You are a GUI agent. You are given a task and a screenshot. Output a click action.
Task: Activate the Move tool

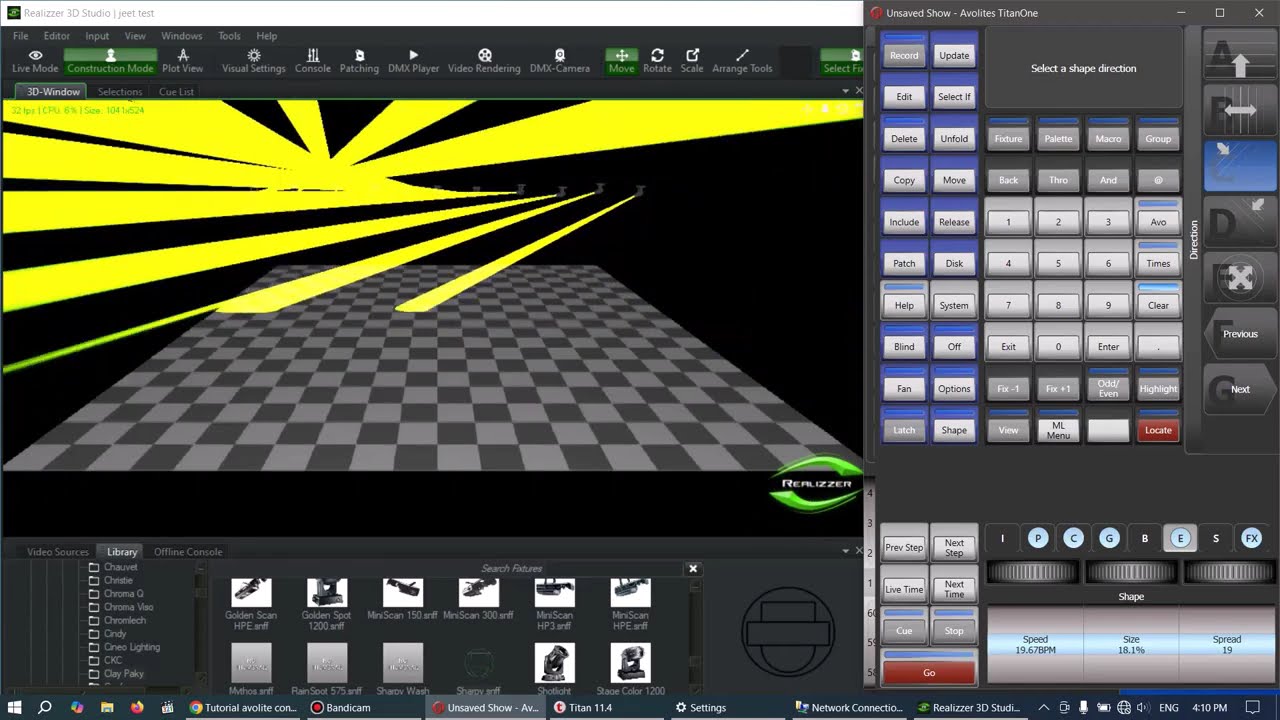621,61
